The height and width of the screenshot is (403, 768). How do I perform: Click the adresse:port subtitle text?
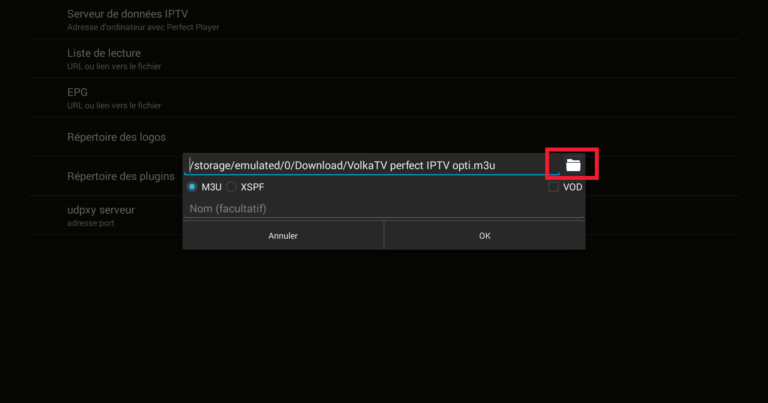coord(91,223)
